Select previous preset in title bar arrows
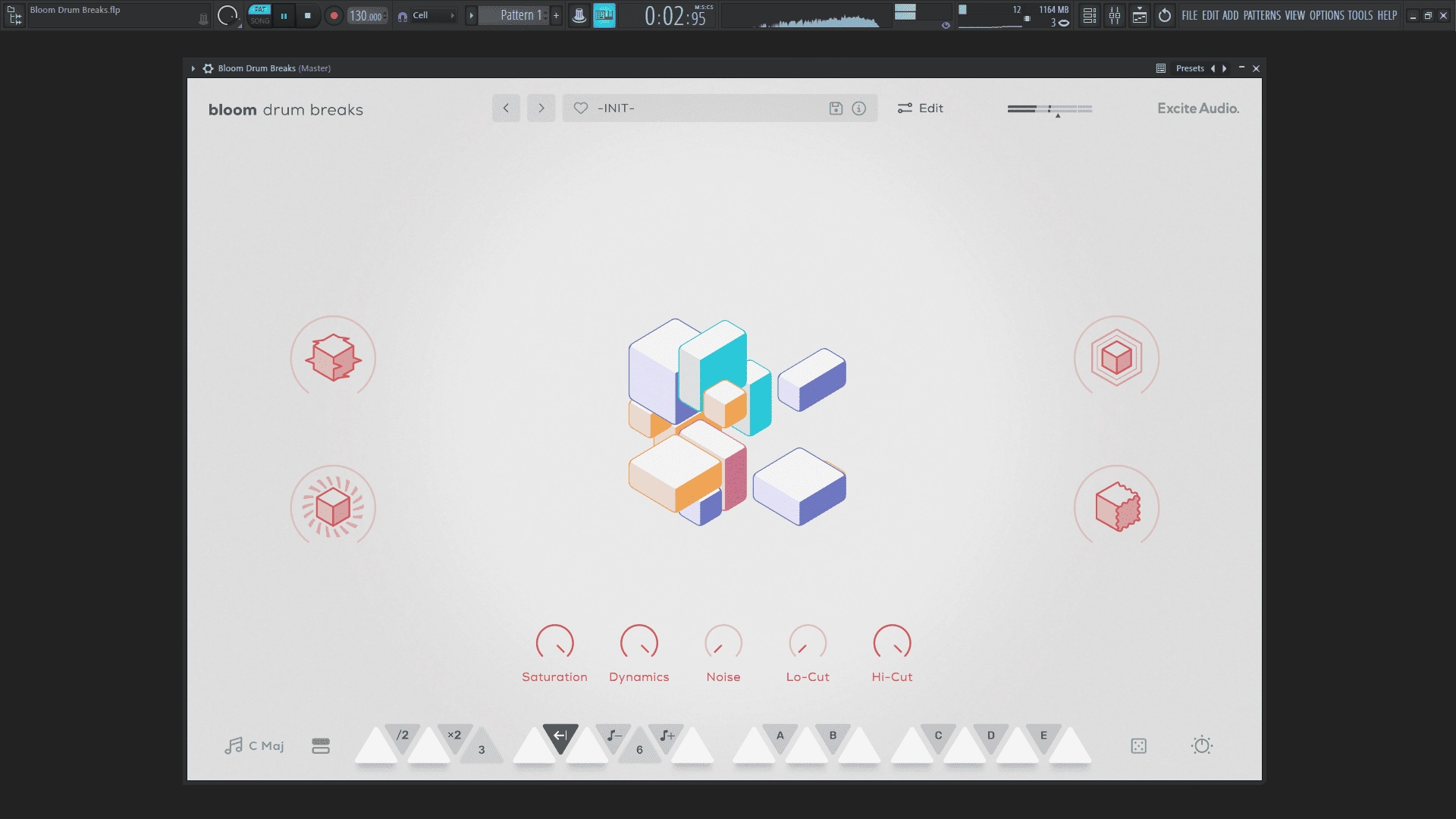This screenshot has width=1456, height=819. (1213, 68)
